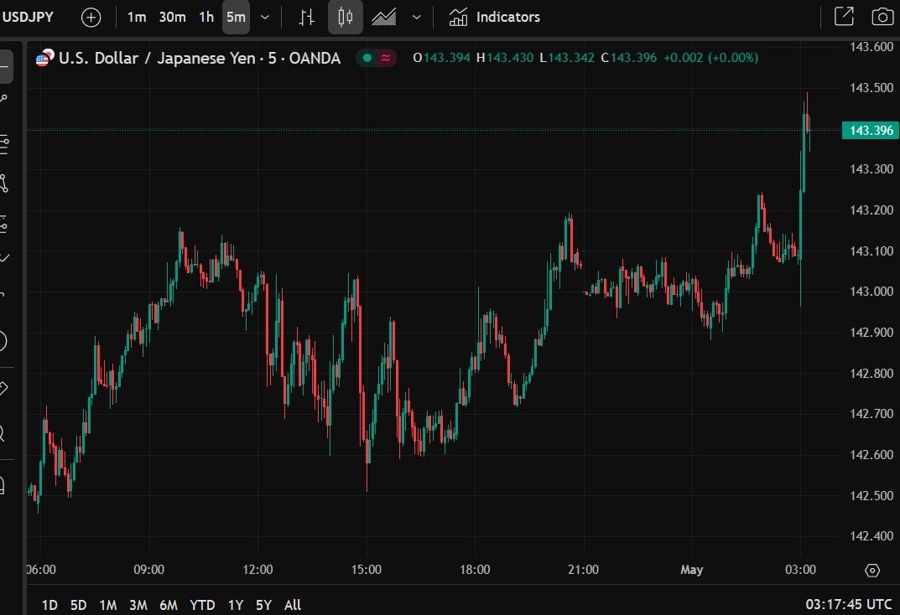Toggle the green market status dot
900x615 pixels.
(x=366, y=58)
